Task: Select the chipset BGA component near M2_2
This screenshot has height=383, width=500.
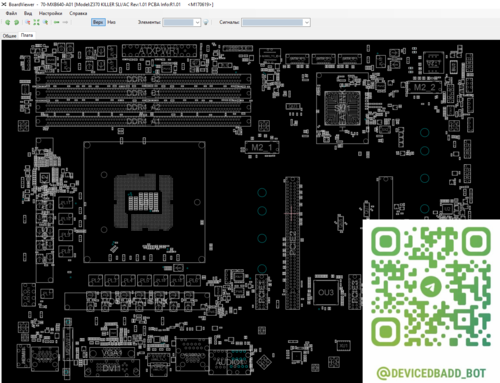Action: [342, 108]
